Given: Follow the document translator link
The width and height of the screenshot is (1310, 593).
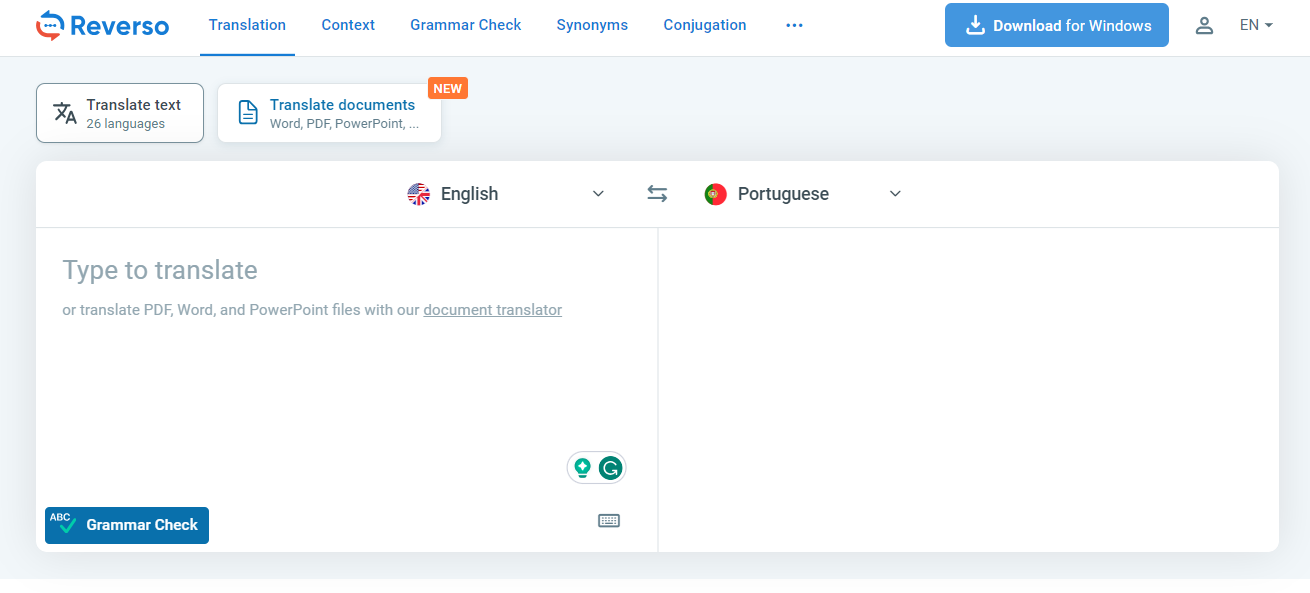Looking at the screenshot, I should (x=492, y=310).
